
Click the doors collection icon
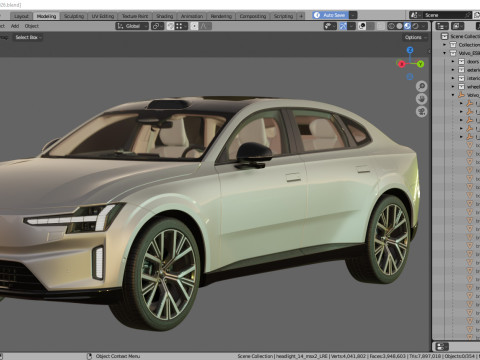tap(461, 61)
